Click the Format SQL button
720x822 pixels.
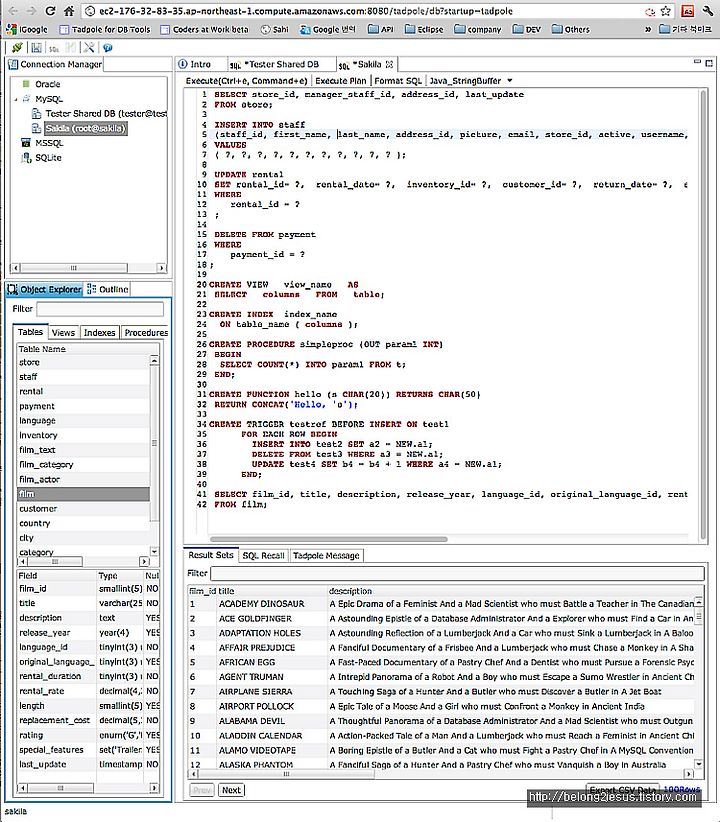point(397,81)
